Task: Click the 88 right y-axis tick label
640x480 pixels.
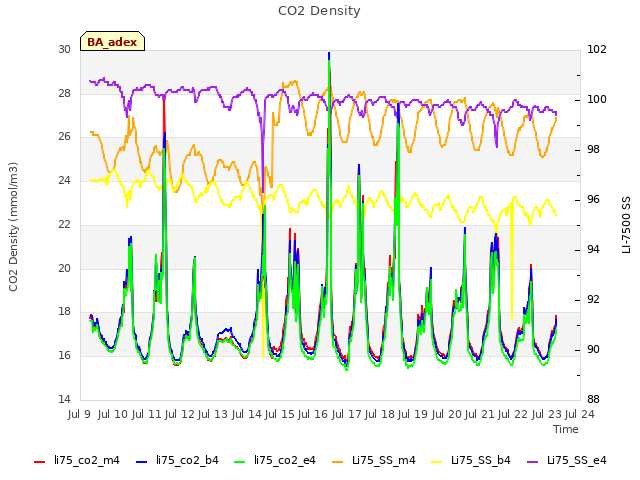Action: 593,399
